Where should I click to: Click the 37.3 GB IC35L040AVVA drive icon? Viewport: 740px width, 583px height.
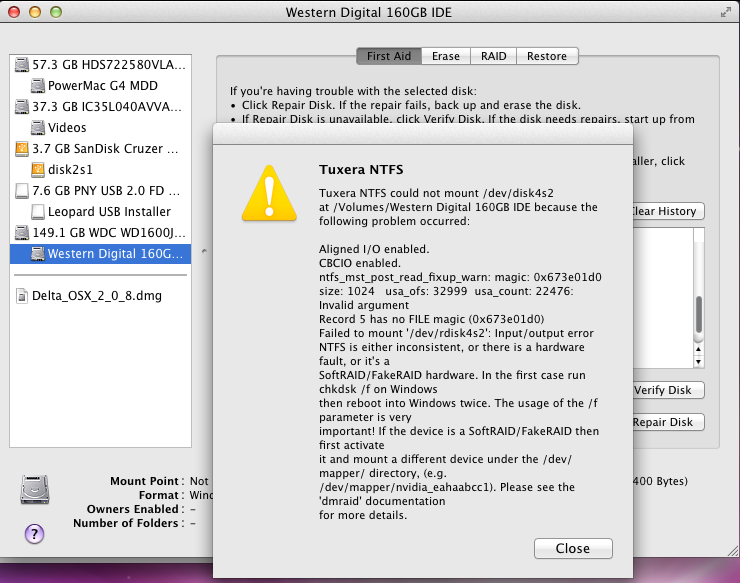point(22,107)
